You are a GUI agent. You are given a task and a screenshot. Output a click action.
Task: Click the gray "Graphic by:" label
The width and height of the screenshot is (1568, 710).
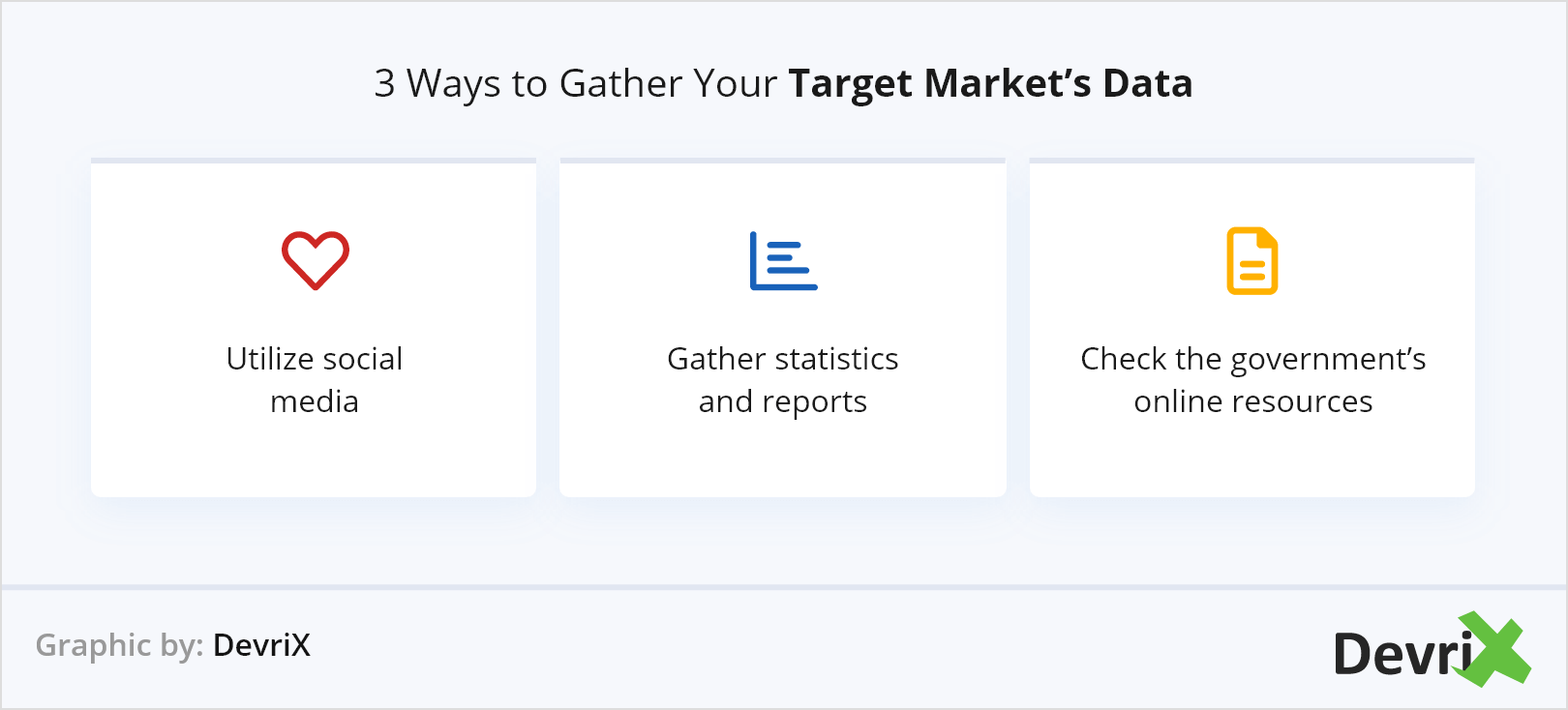pyautogui.click(x=119, y=645)
